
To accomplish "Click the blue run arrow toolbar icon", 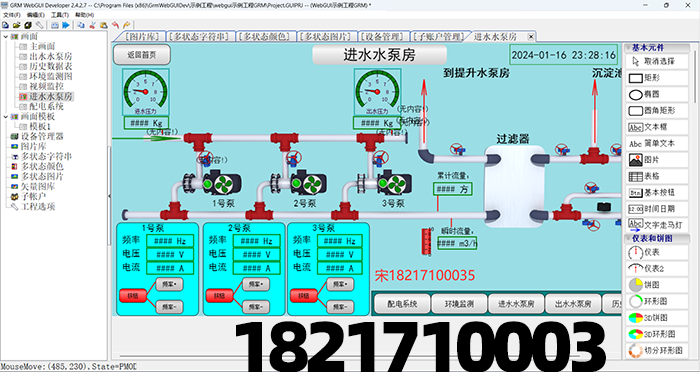I will pos(66,25).
